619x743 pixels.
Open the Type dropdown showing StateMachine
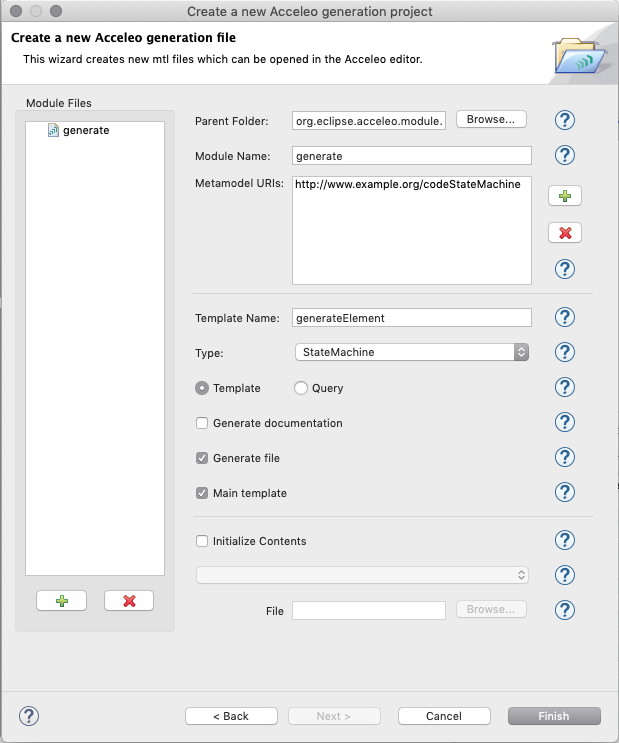pyautogui.click(x=411, y=352)
